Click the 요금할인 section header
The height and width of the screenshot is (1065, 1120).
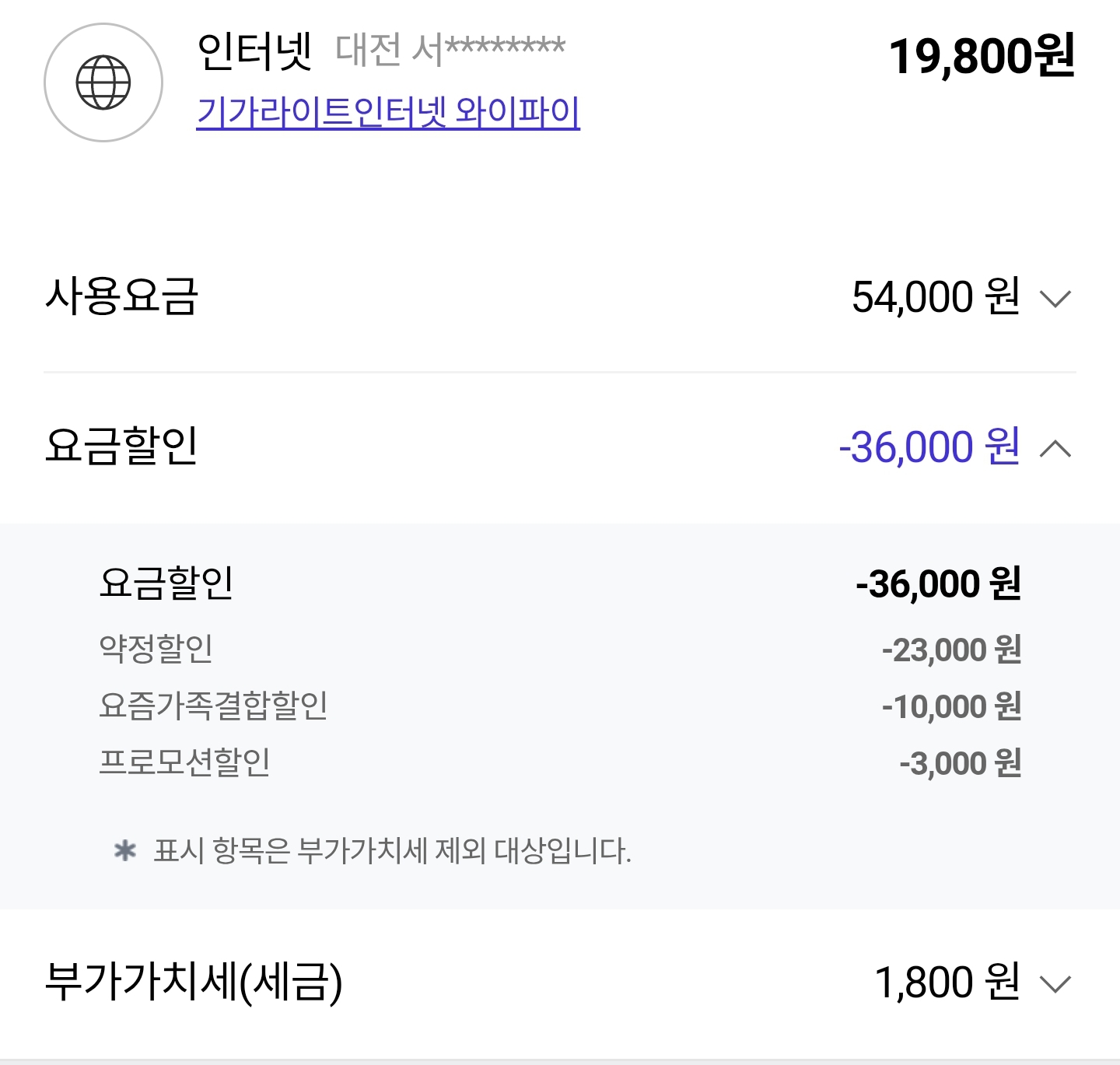[122, 446]
